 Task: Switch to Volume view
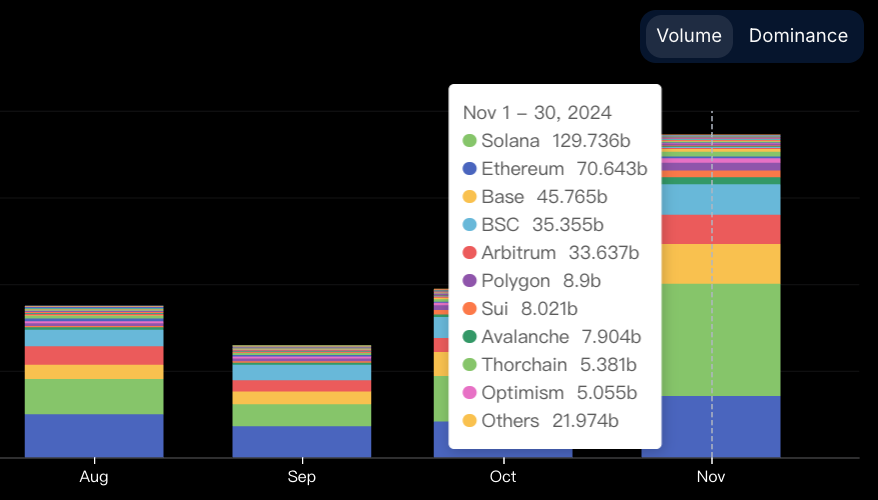click(x=689, y=36)
